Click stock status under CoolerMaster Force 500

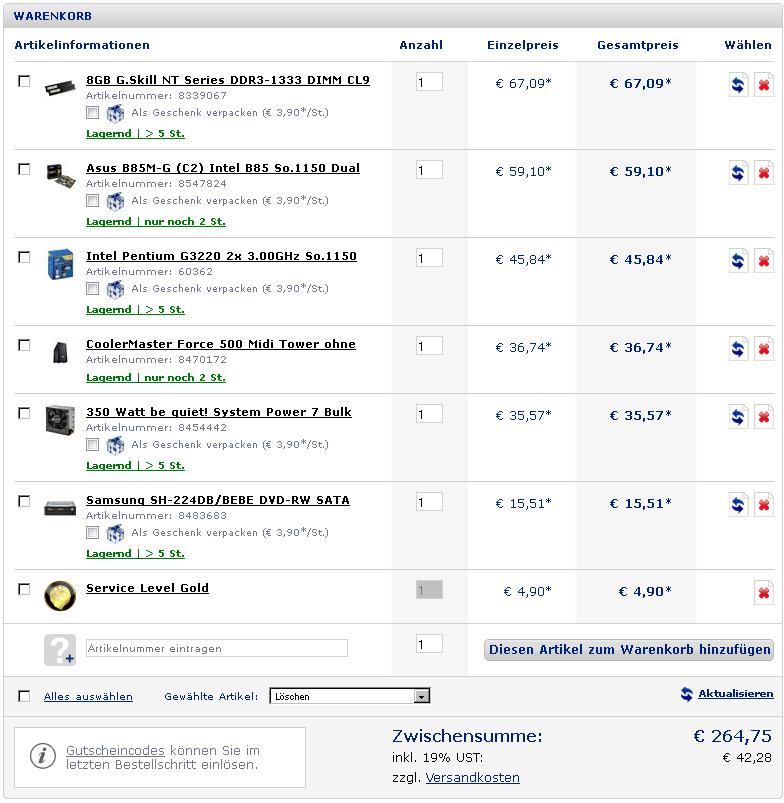[x=156, y=378]
